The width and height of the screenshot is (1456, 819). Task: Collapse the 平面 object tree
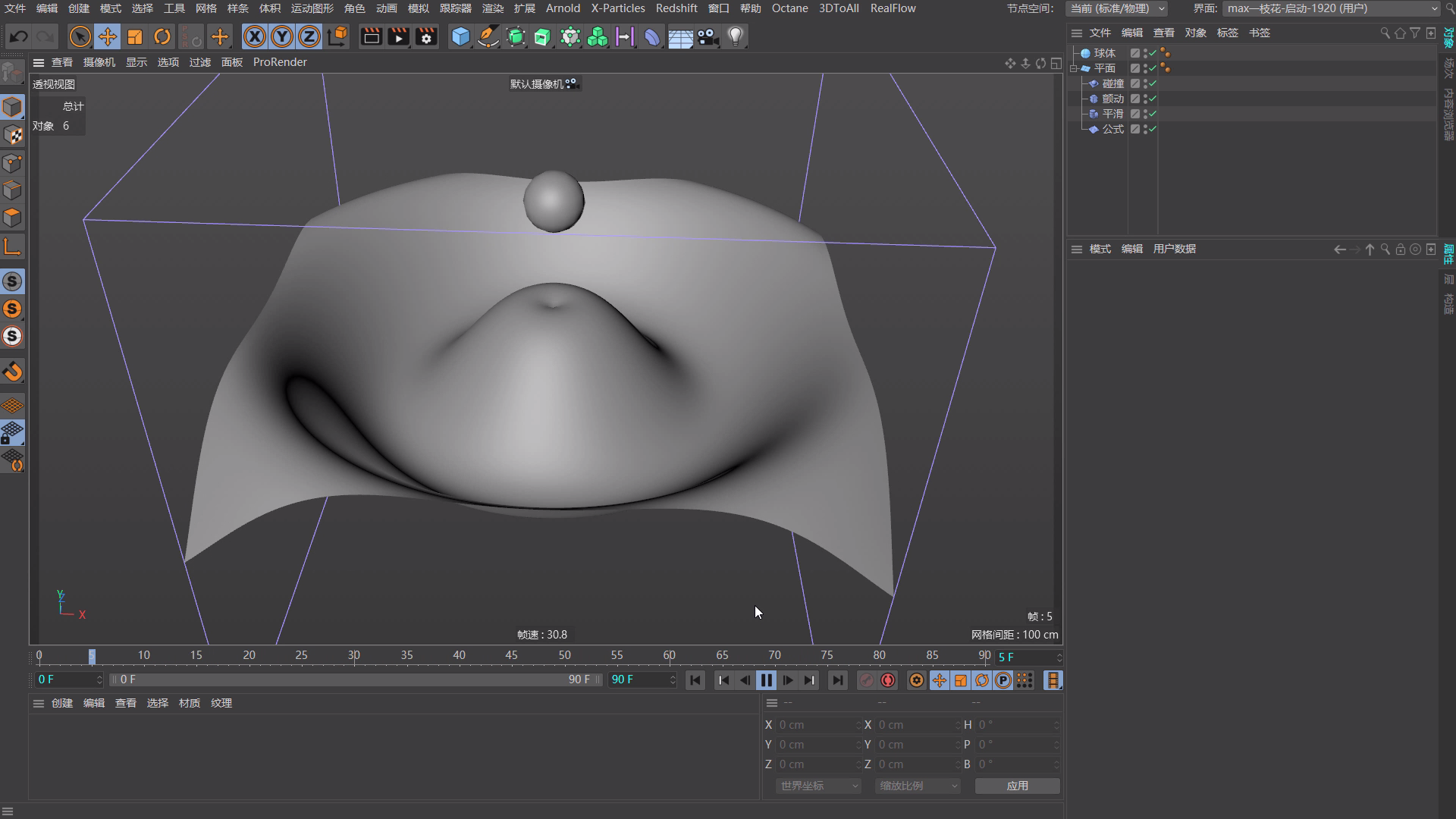[1074, 68]
